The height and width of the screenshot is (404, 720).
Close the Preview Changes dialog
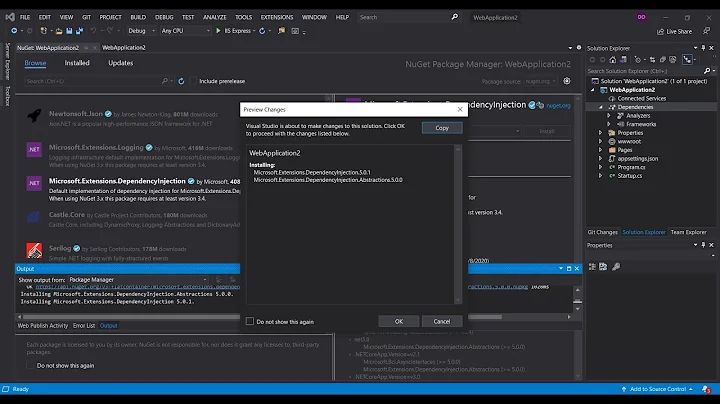click(x=460, y=109)
